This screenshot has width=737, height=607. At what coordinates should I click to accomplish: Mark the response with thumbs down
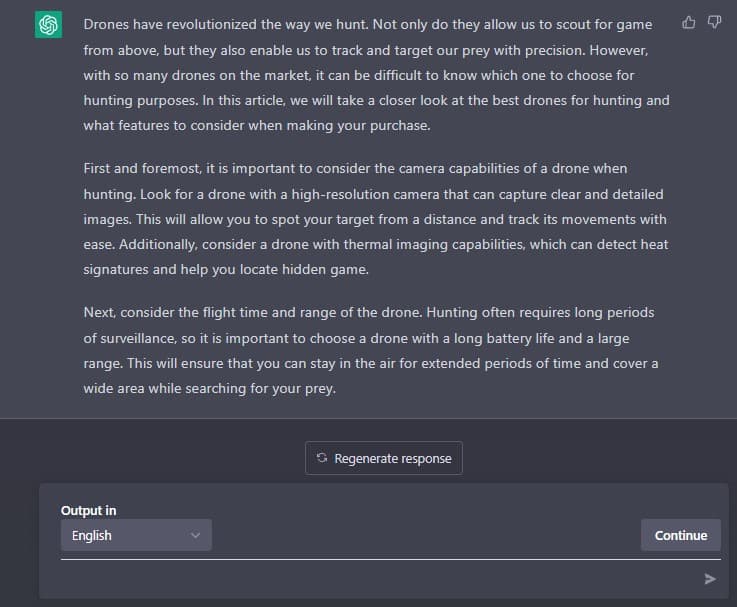click(714, 22)
